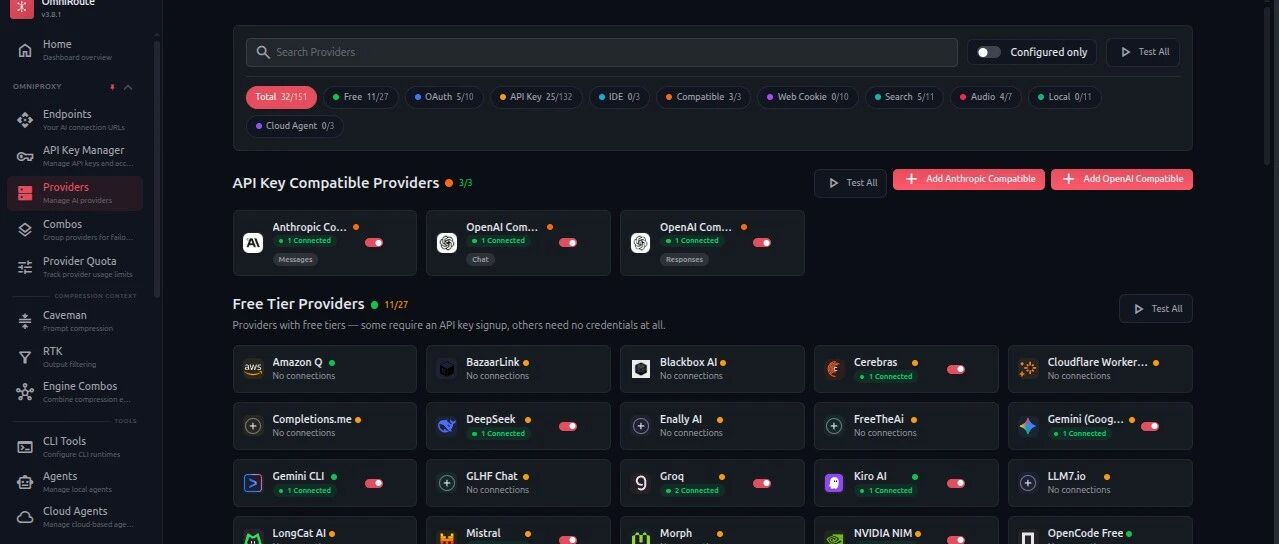The width and height of the screenshot is (1279, 544).
Task: Click Add OpenAI Compatible button
Action: pos(1122,179)
